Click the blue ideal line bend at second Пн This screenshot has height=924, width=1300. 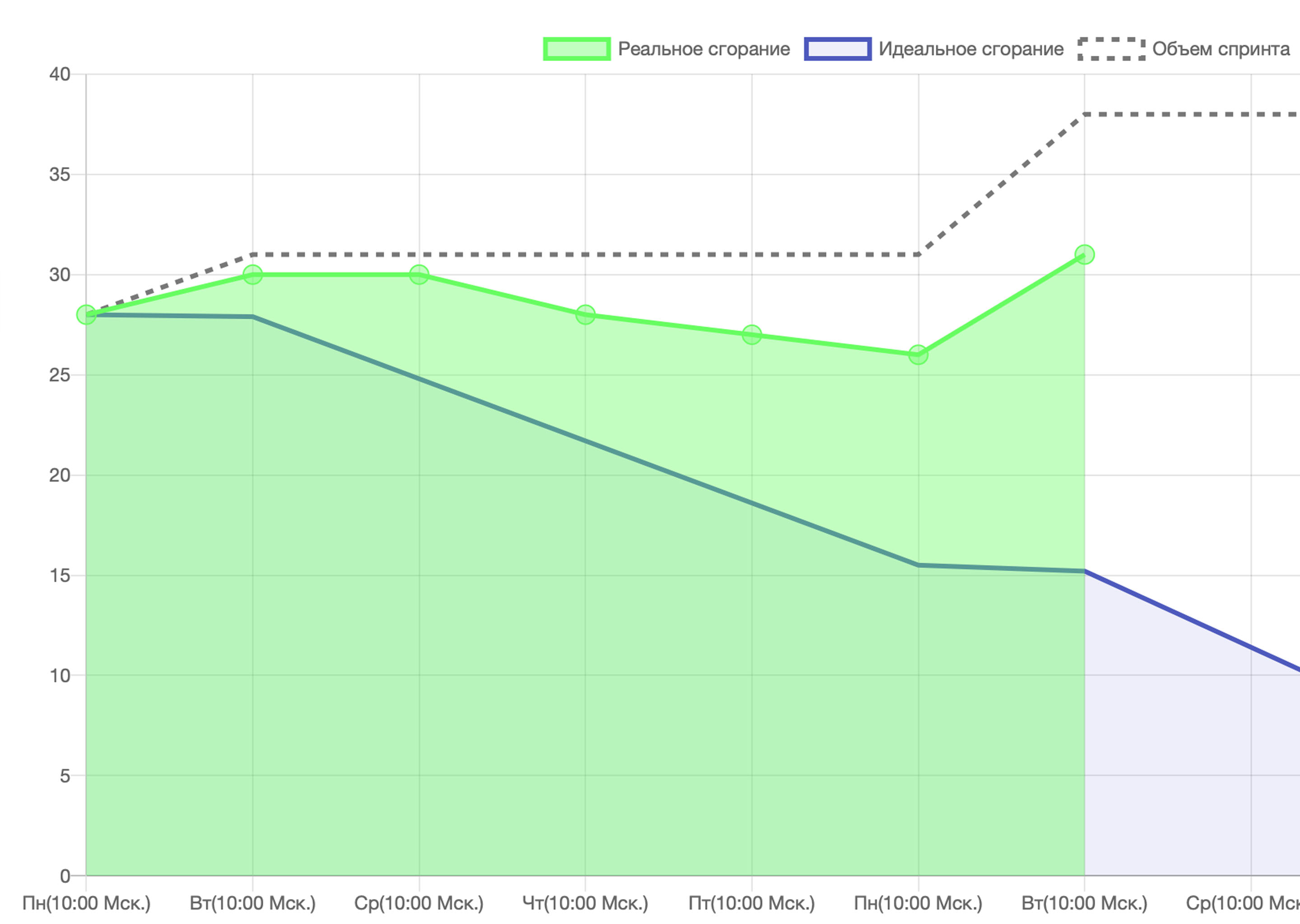918,566
